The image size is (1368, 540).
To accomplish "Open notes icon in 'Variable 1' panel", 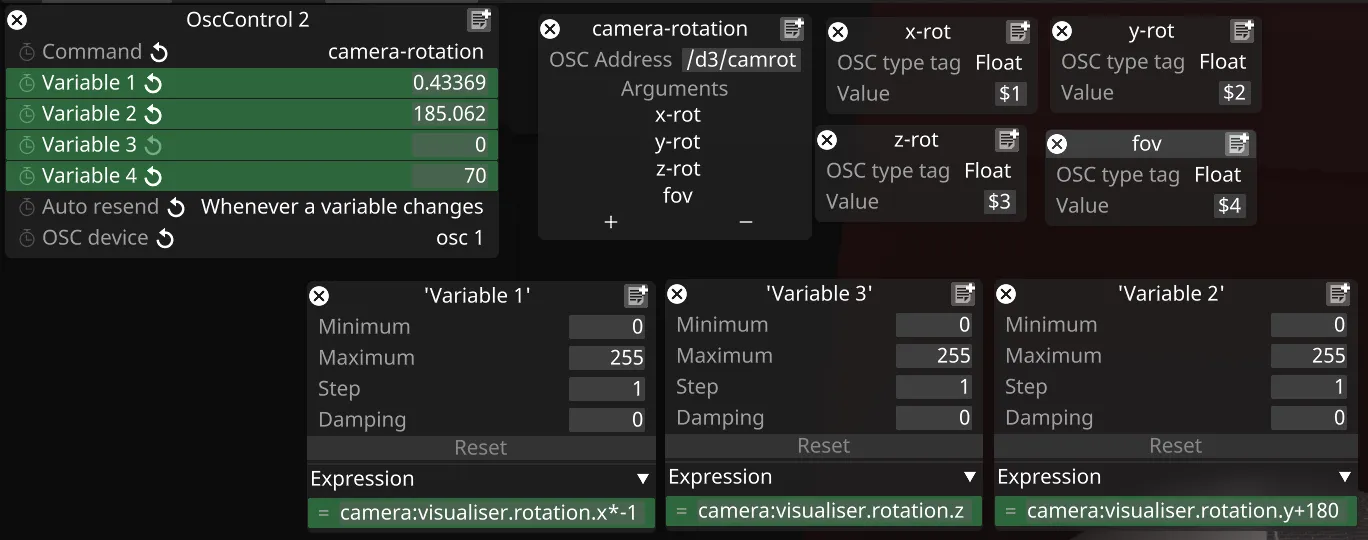I will (637, 295).
